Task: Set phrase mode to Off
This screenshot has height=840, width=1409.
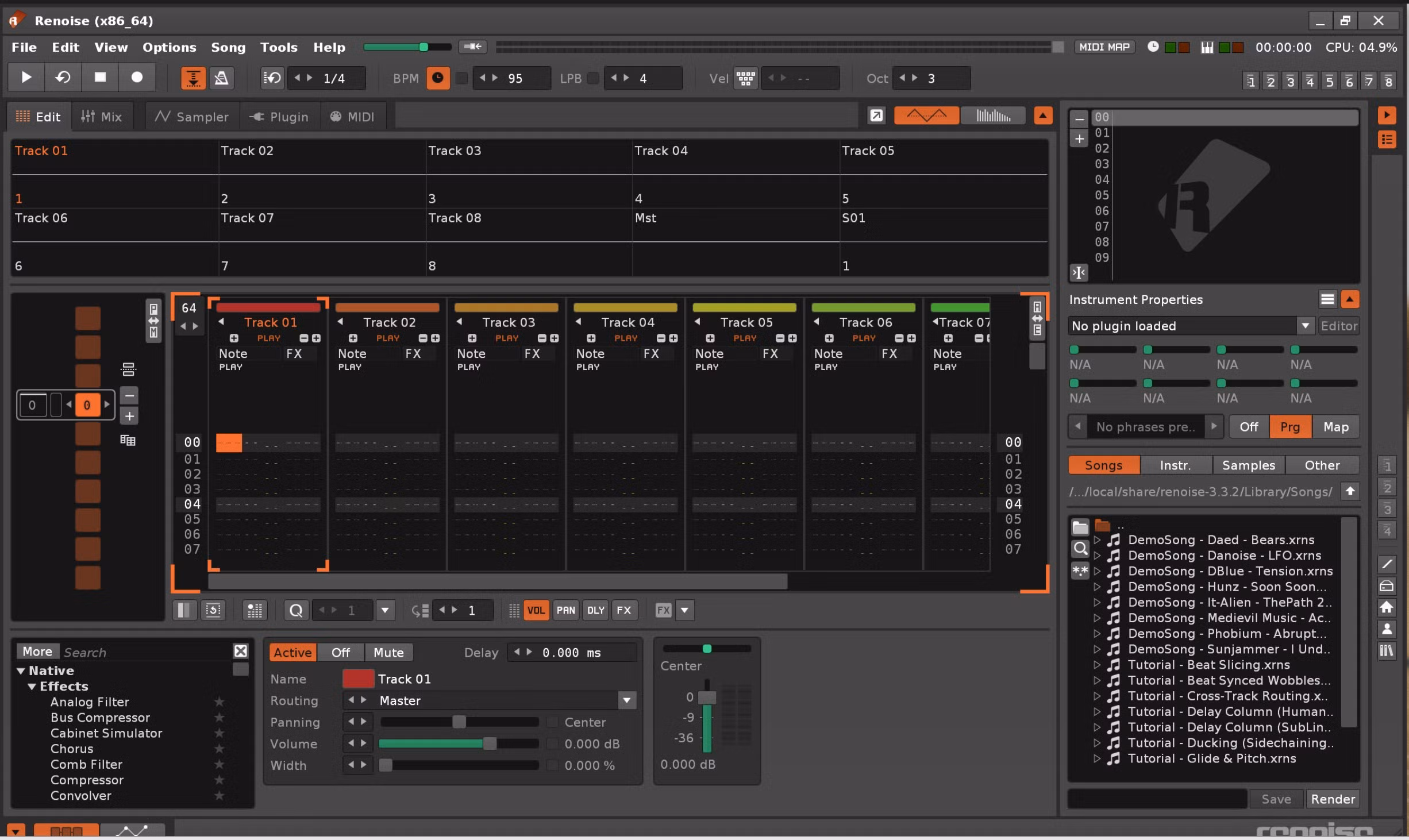Action: point(1249,427)
